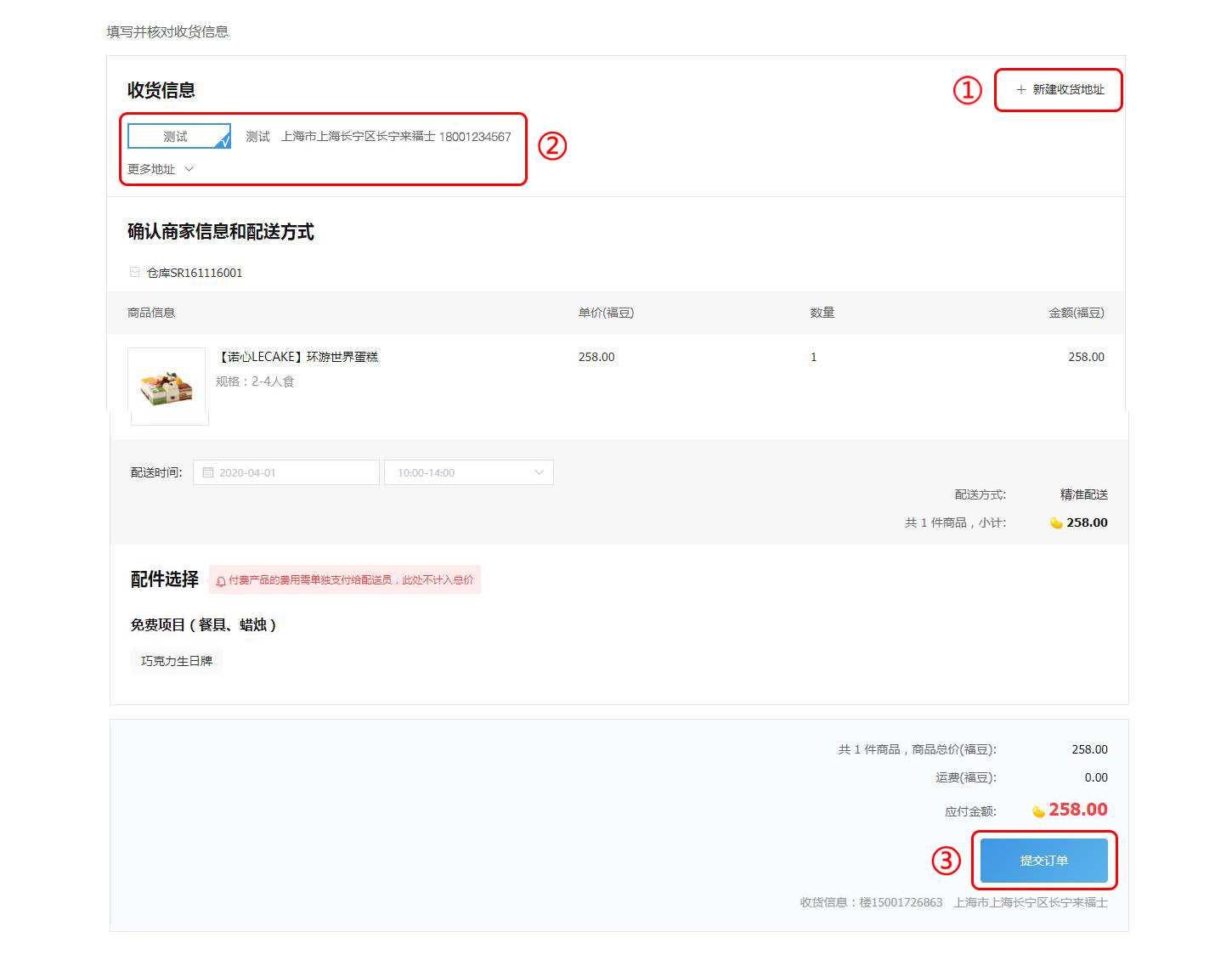Click the bell icon in the red accessory notice
Image resolution: width=1232 pixels, height=977 pixels.
(x=221, y=581)
